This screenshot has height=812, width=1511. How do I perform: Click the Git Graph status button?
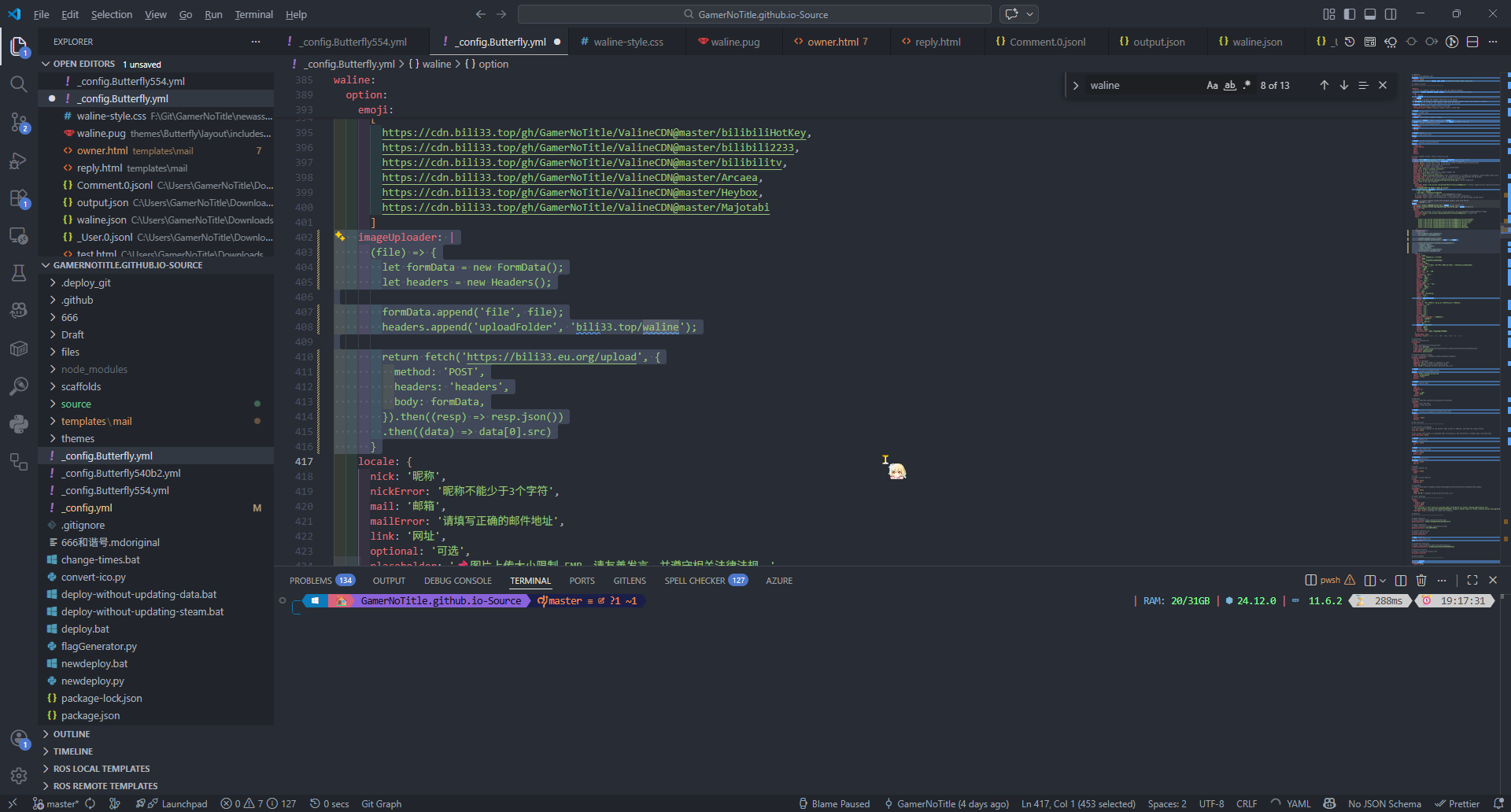tap(381, 803)
